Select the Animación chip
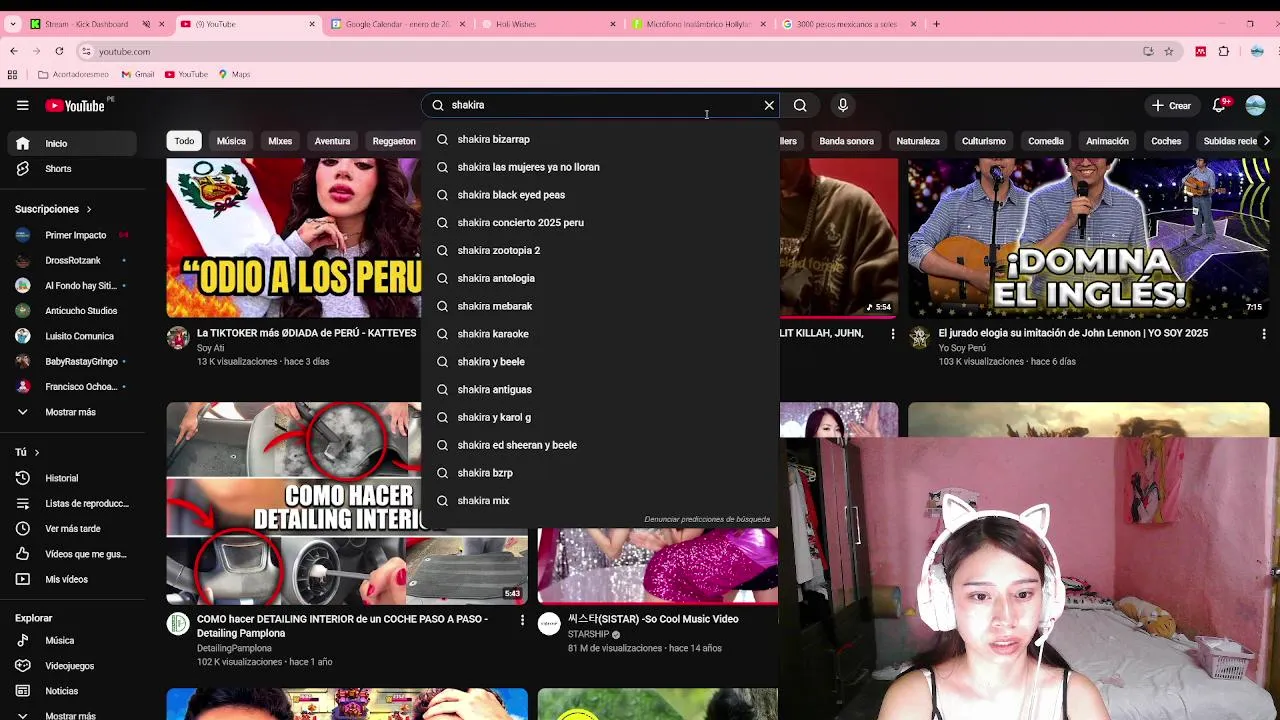Viewport: 1280px width, 720px height. pyautogui.click(x=1107, y=141)
